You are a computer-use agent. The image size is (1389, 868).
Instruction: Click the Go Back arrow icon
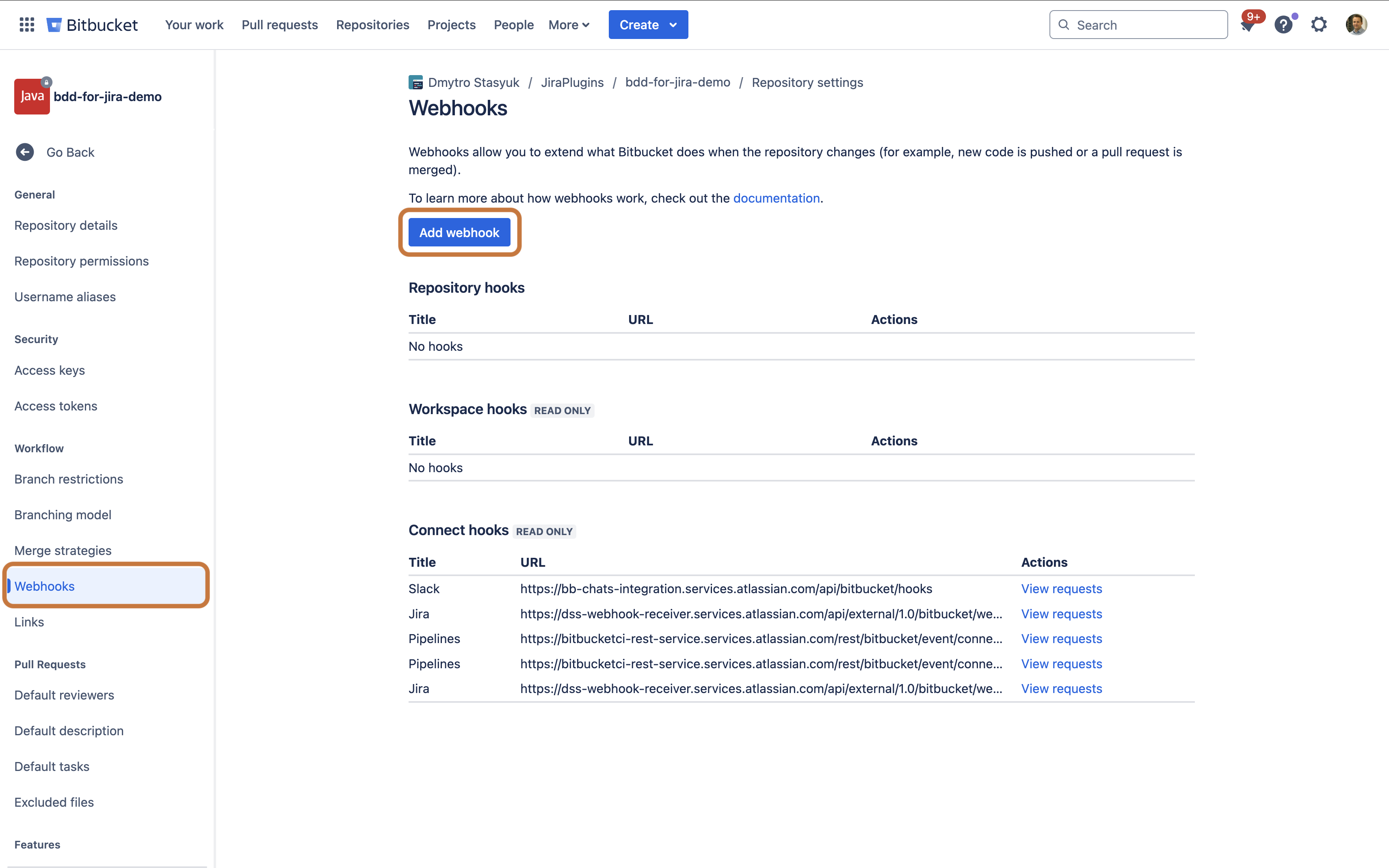[25, 152]
